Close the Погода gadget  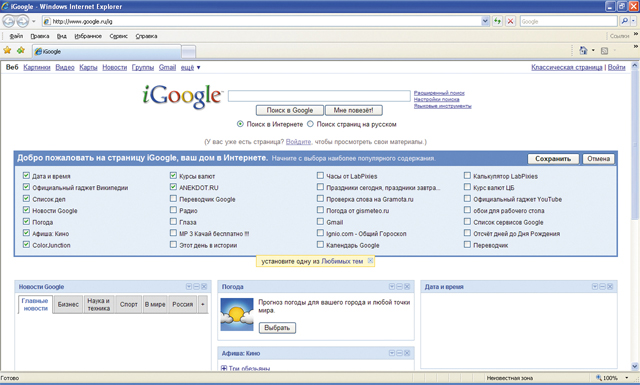[407, 287]
